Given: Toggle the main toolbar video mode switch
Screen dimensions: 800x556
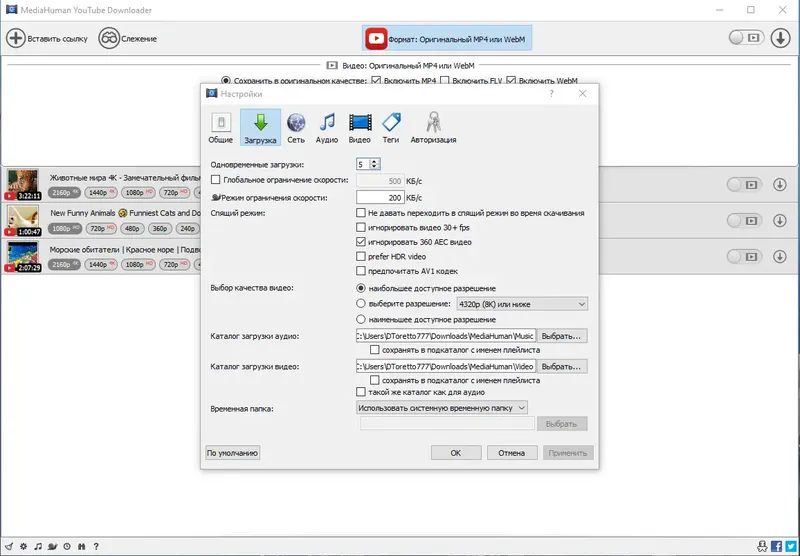Looking at the screenshot, I should (746, 38).
